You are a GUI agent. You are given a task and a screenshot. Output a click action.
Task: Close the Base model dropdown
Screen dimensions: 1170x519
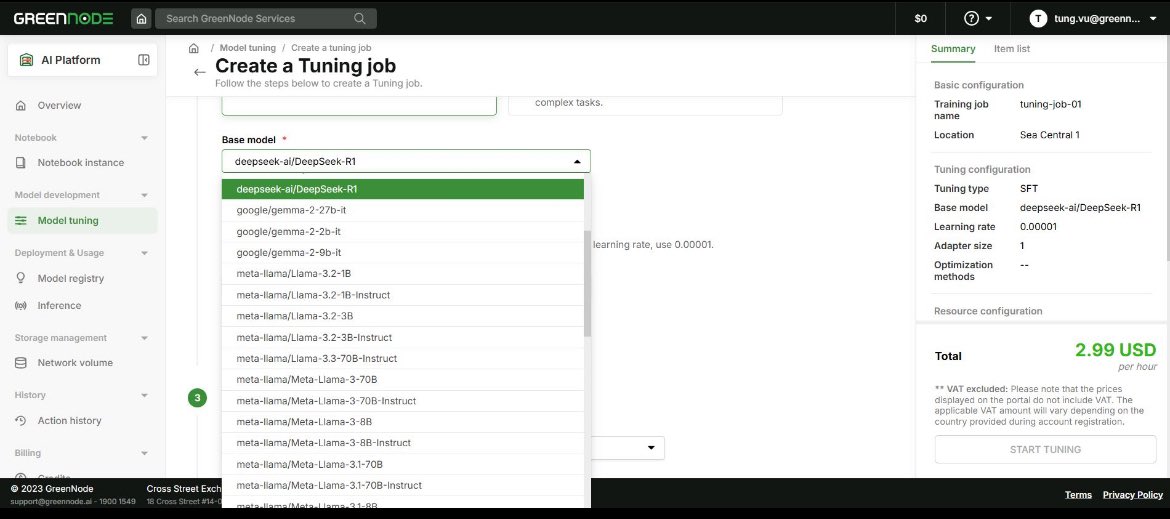577,161
